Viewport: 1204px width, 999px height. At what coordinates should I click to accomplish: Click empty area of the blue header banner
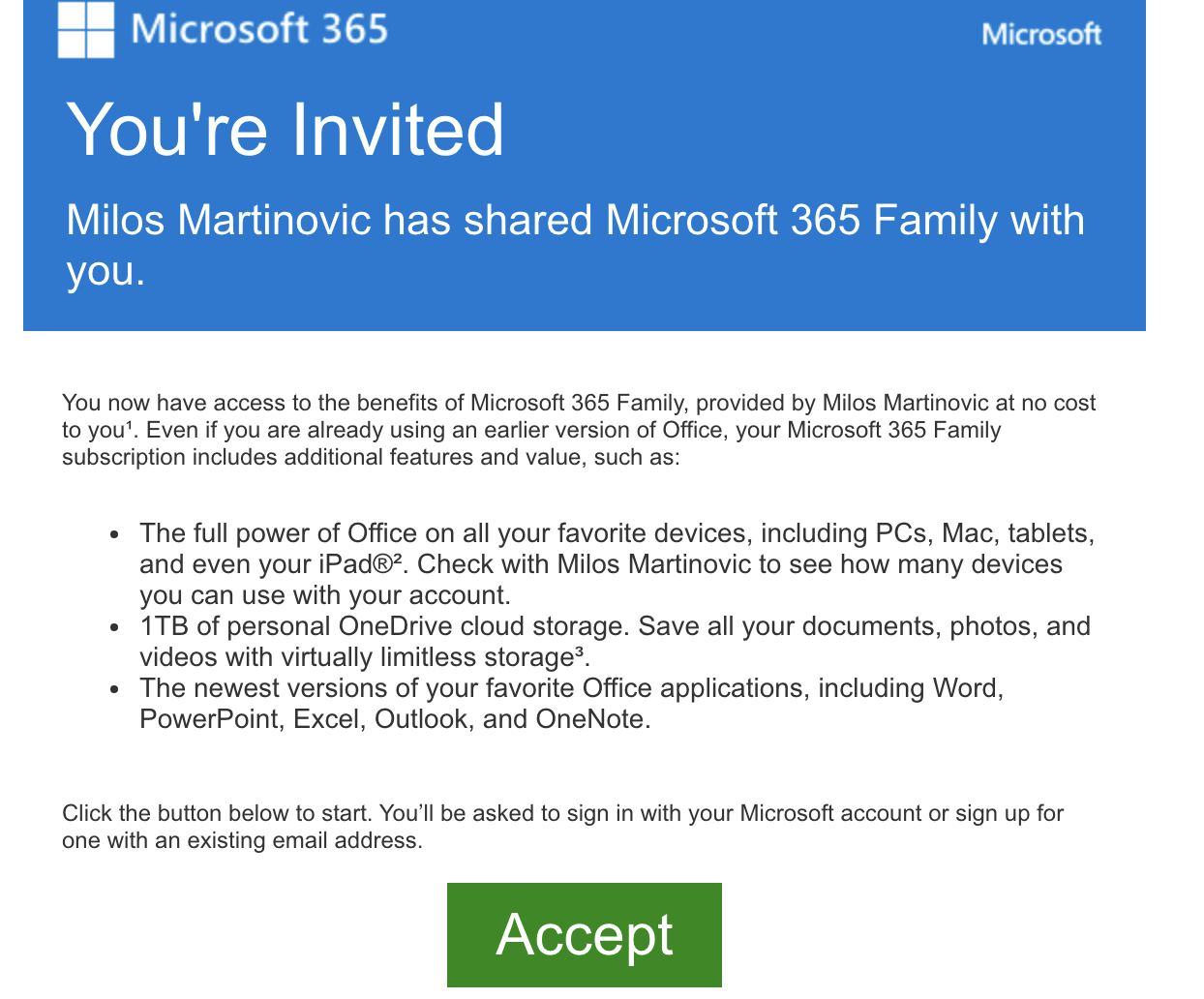tap(774, 116)
